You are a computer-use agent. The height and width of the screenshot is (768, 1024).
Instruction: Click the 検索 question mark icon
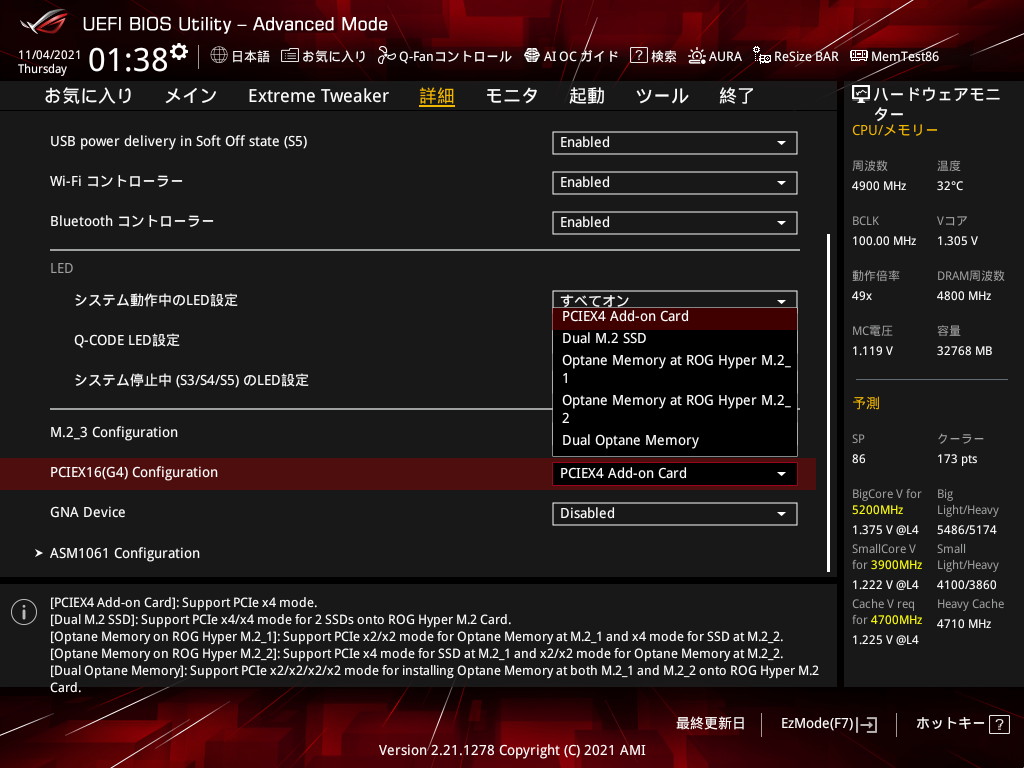click(638, 56)
